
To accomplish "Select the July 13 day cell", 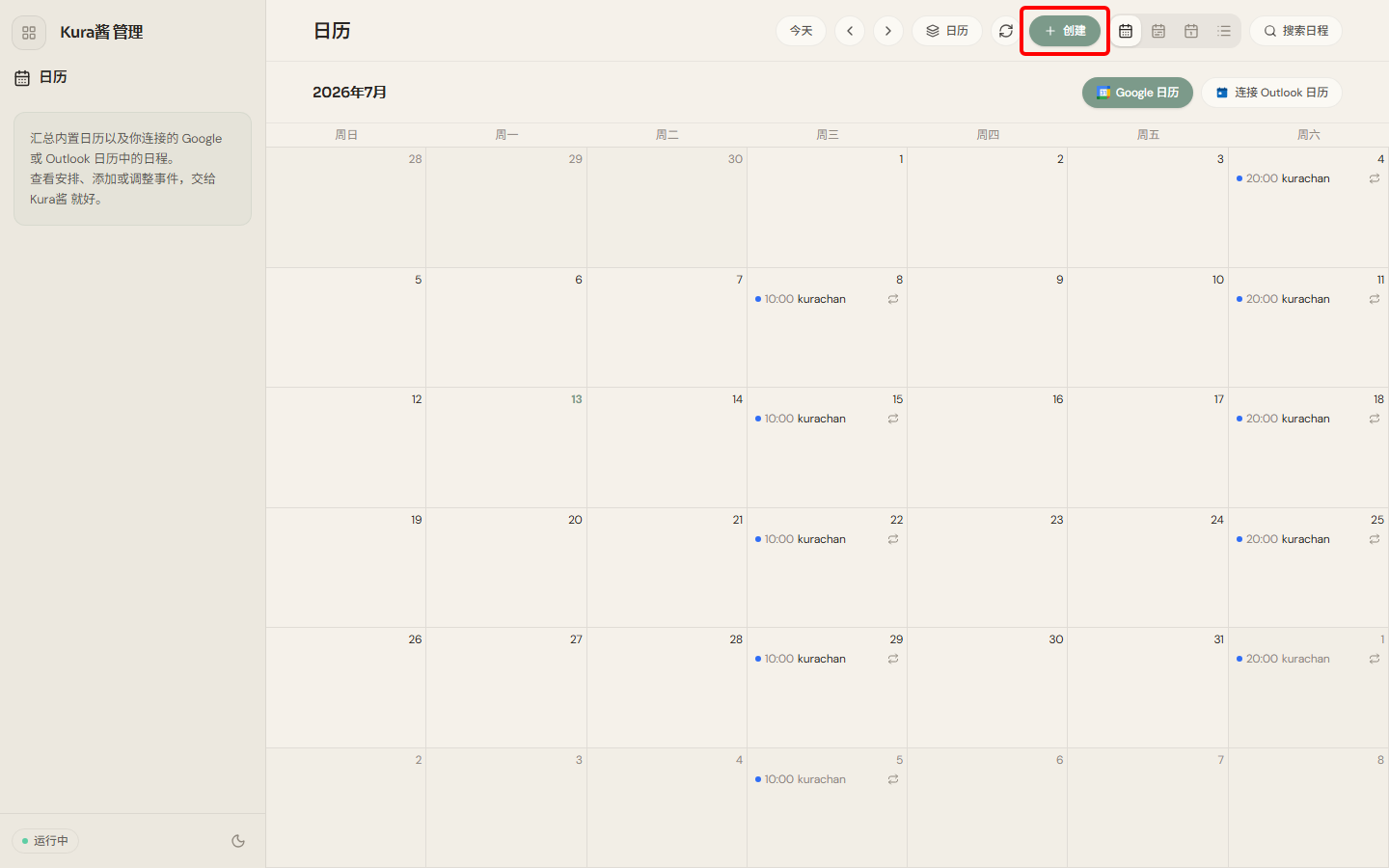I will (x=506, y=448).
